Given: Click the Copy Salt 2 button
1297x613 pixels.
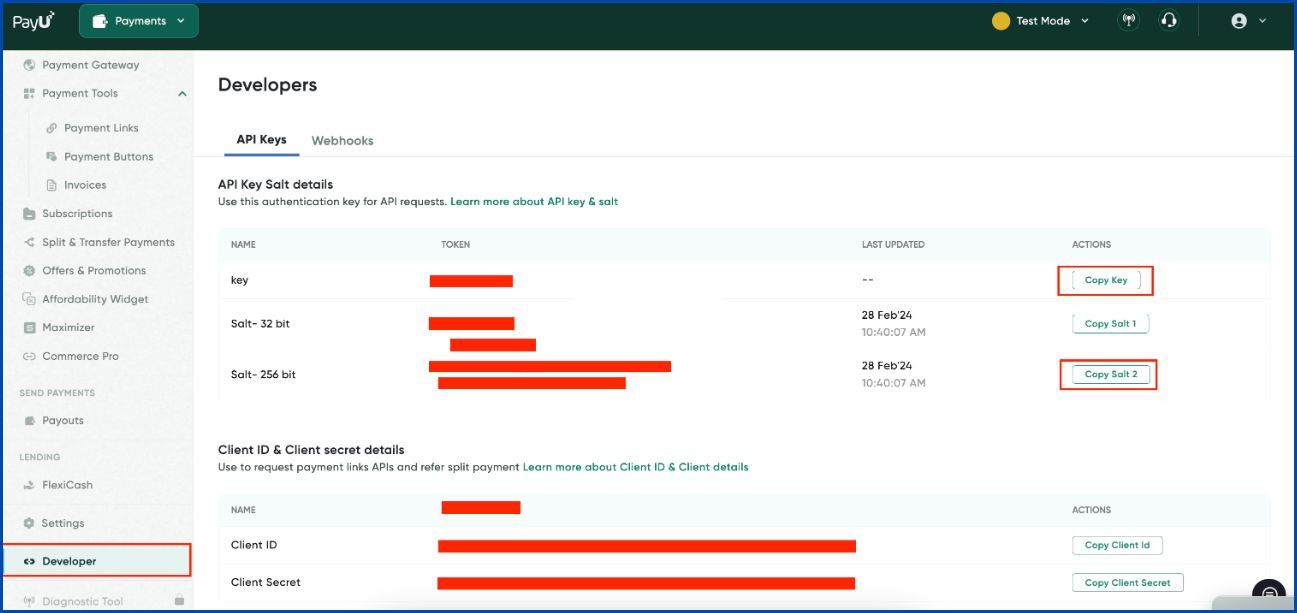Looking at the screenshot, I should point(1109,374).
